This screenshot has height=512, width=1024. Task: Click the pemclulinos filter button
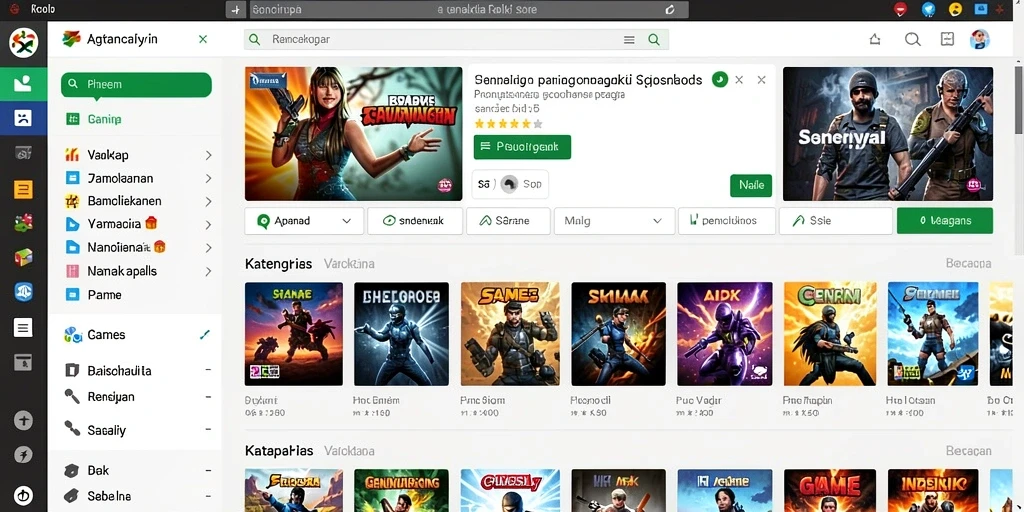[727, 221]
